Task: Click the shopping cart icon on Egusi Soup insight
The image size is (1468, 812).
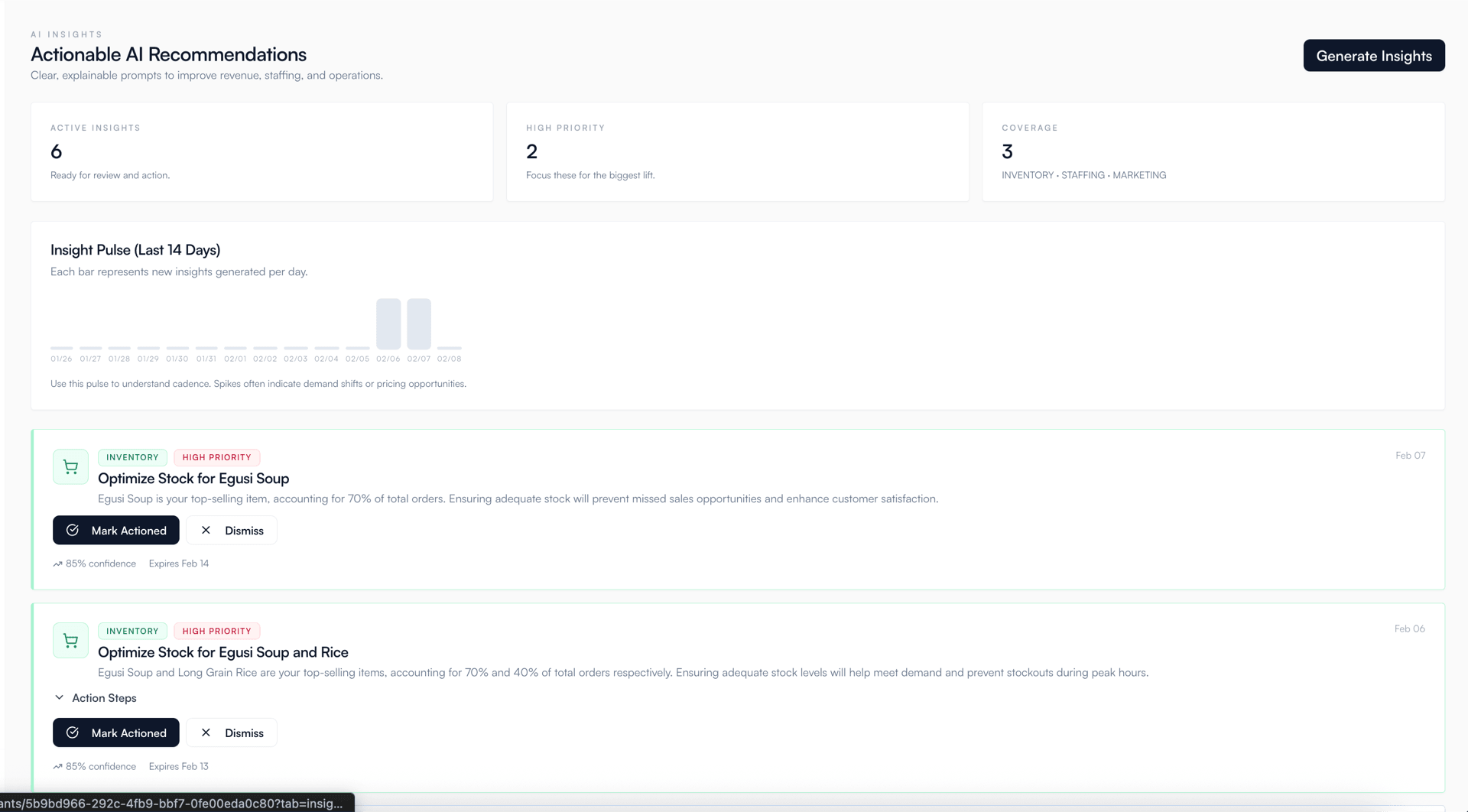Action: [x=70, y=466]
